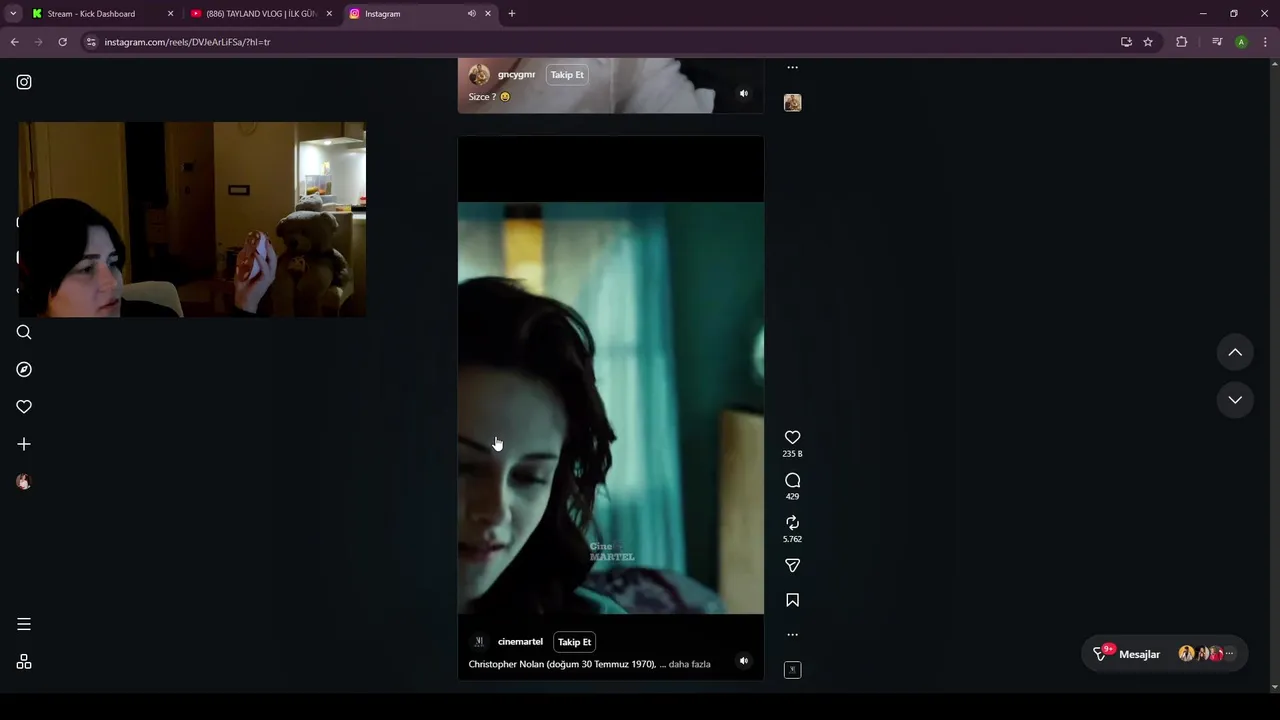
Task: Open the Chrome three-dot menu
Action: click(x=1265, y=42)
